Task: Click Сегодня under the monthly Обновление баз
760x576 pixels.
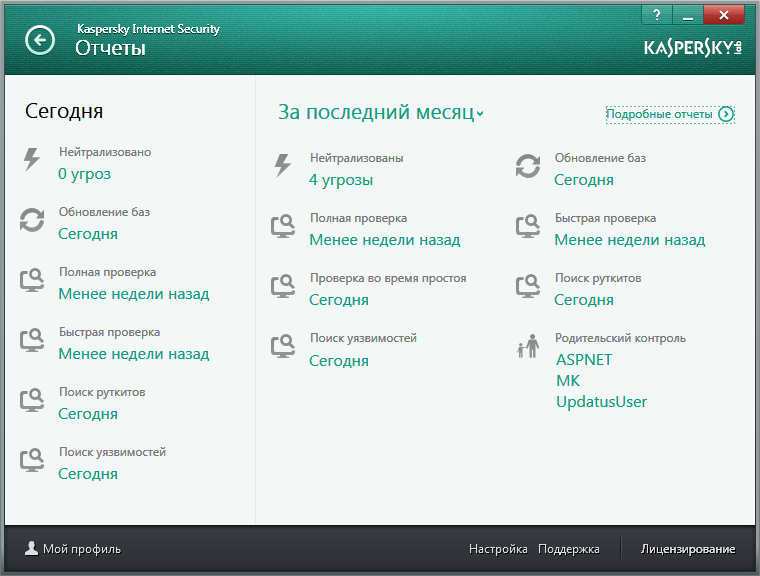Action: (x=584, y=180)
